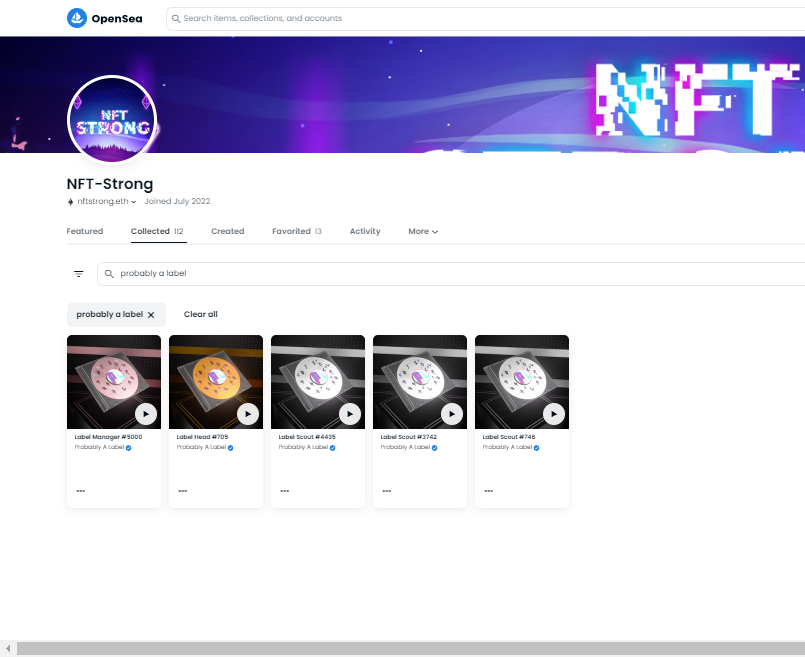This screenshot has height=657, width=805.
Task: Toggle the filter sidebar icon
Action: click(x=79, y=274)
